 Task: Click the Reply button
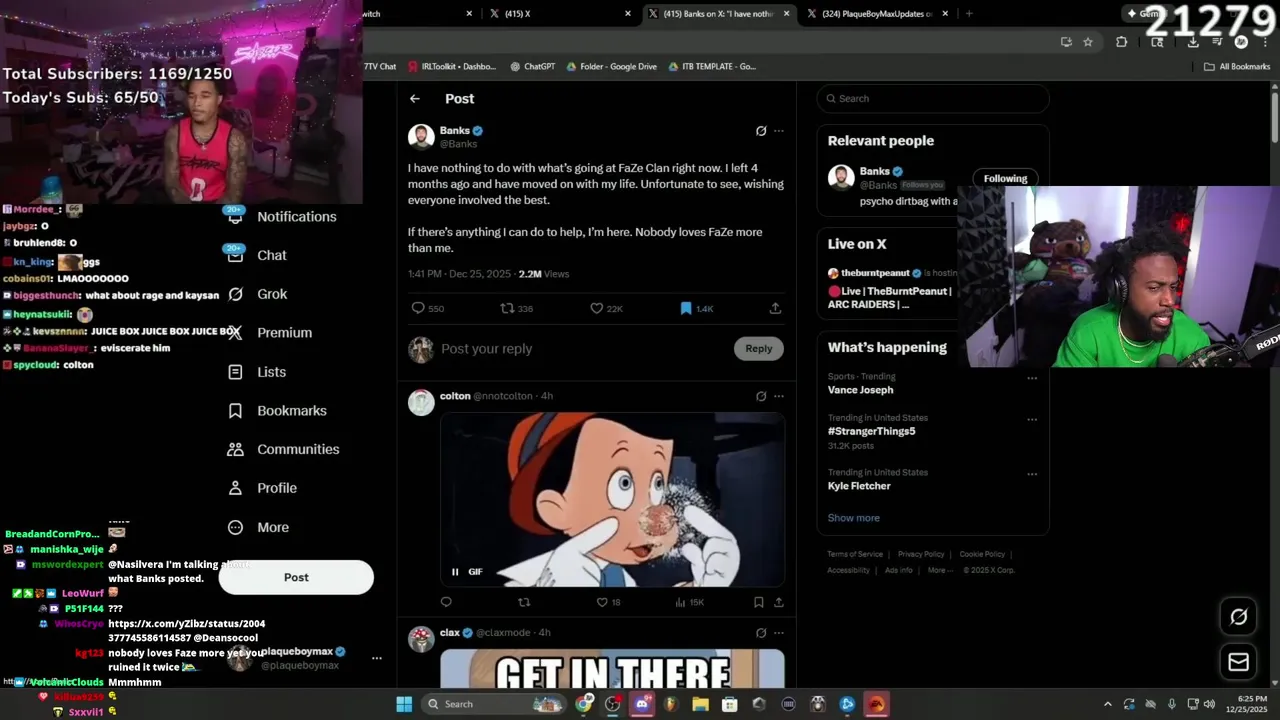point(759,348)
